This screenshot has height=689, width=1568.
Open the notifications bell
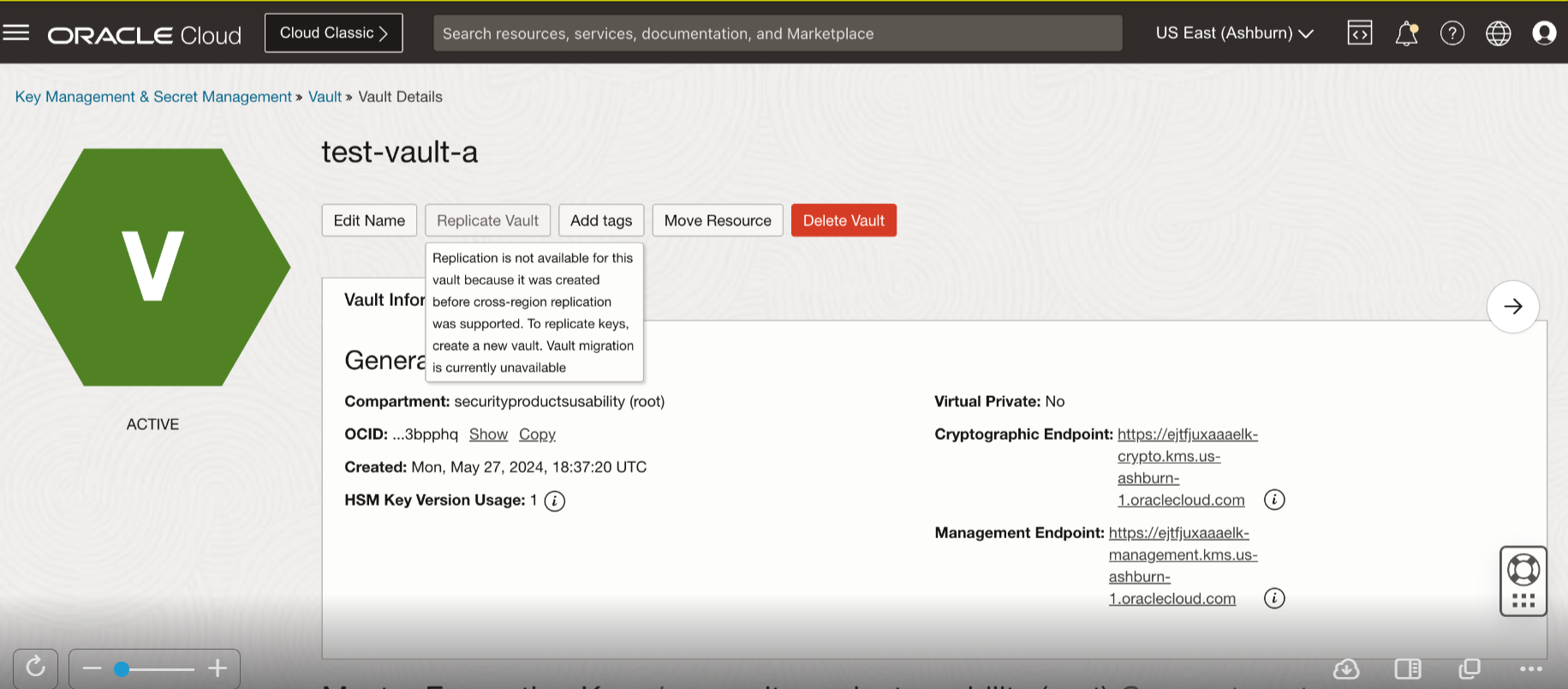point(1406,33)
